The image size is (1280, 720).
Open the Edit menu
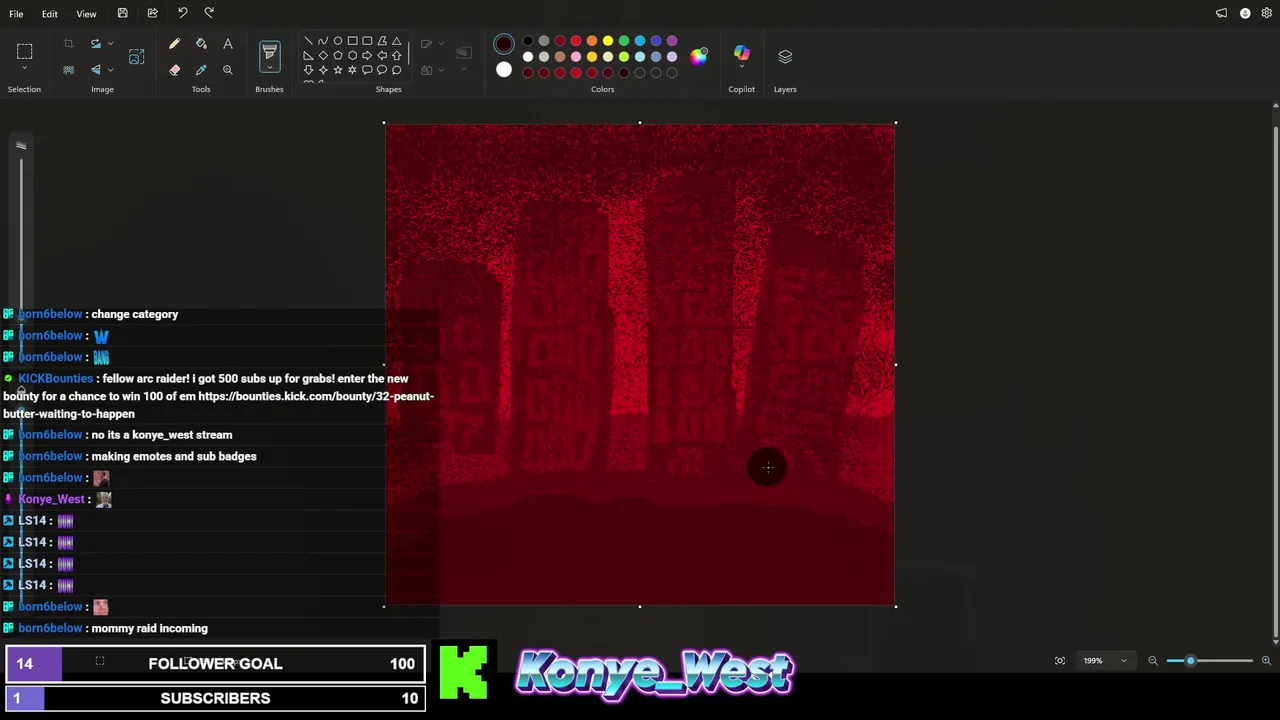(49, 14)
